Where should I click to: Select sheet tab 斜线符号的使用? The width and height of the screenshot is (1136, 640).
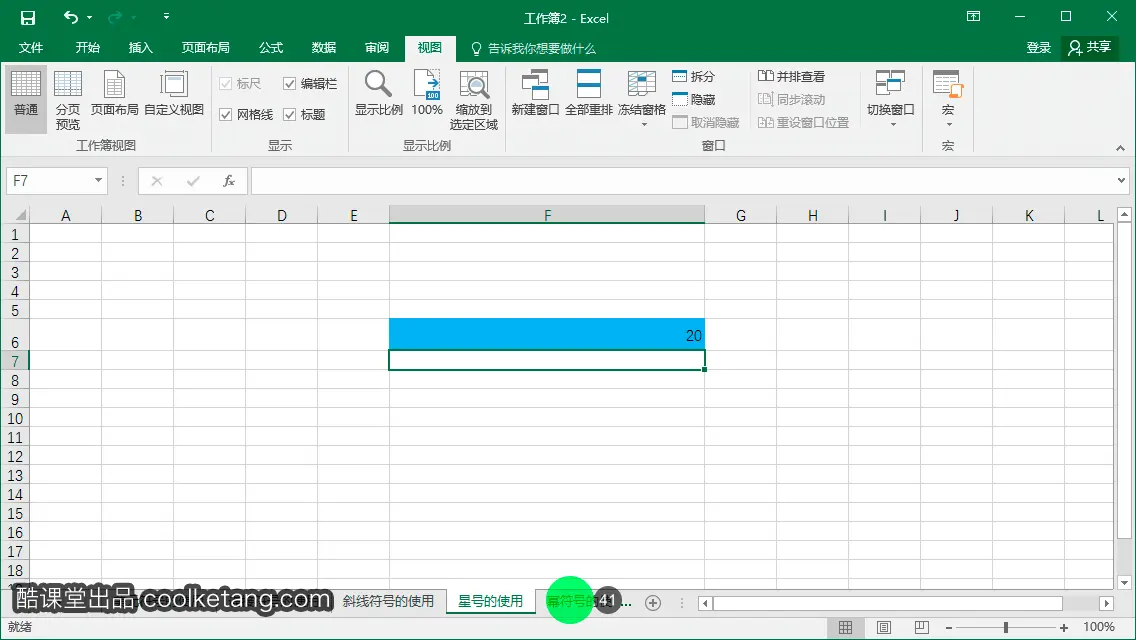388,602
